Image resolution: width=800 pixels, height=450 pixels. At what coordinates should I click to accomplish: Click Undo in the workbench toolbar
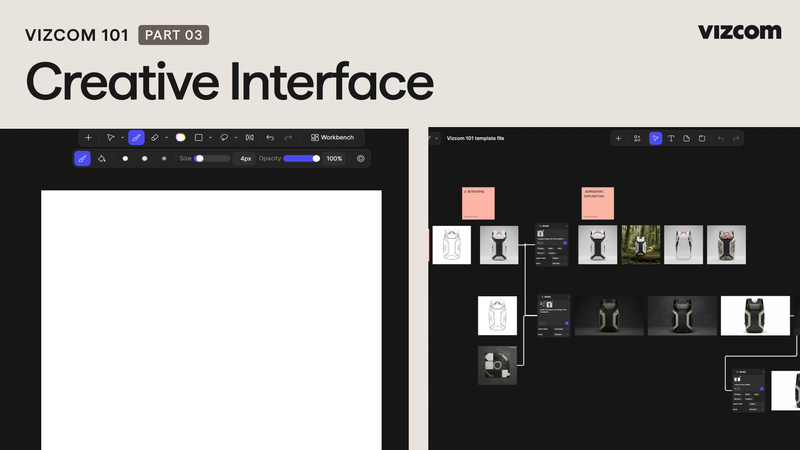click(x=720, y=139)
